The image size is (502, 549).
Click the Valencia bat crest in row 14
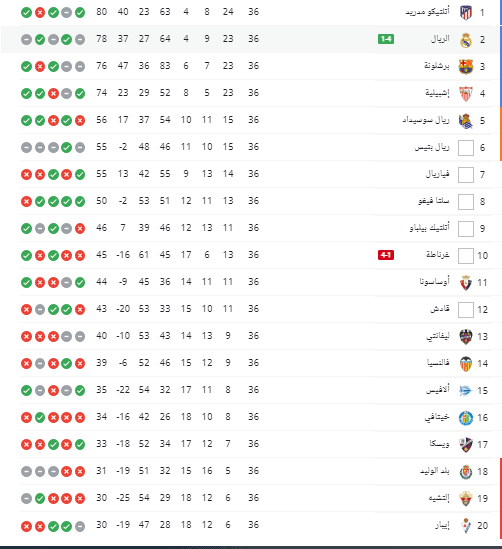point(466,364)
